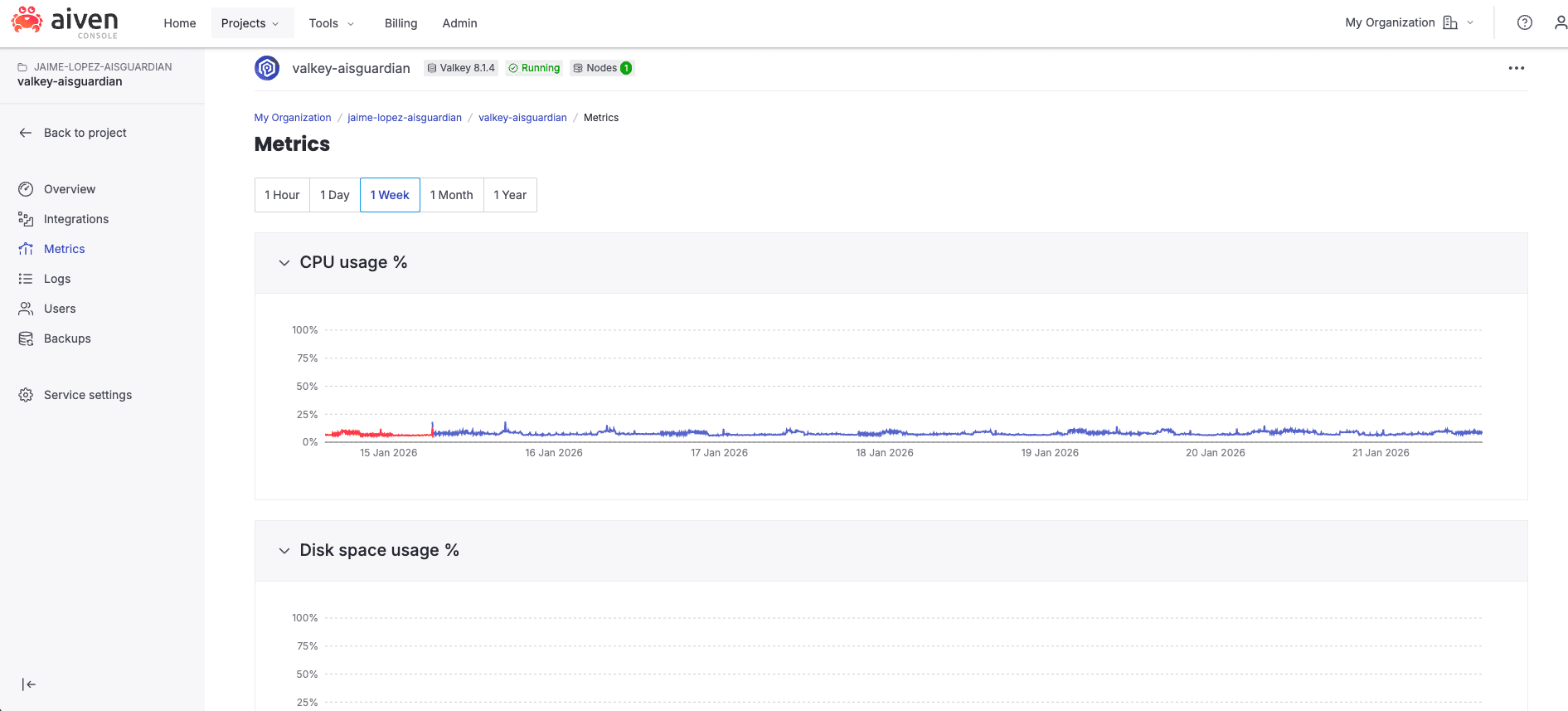Open Users page in sidebar
The width and height of the screenshot is (1568, 711).
pos(60,309)
